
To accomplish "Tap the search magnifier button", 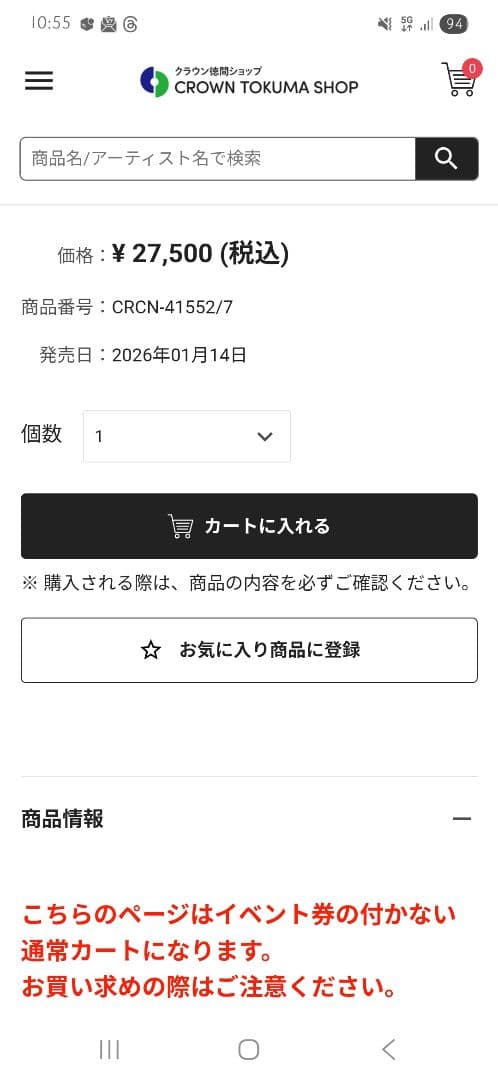I will point(446,158).
